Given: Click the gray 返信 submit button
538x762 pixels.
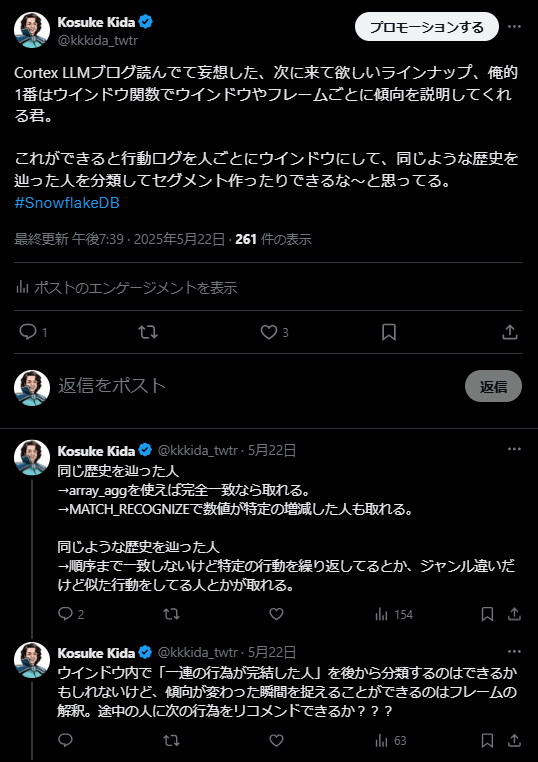Looking at the screenshot, I should click(493, 386).
